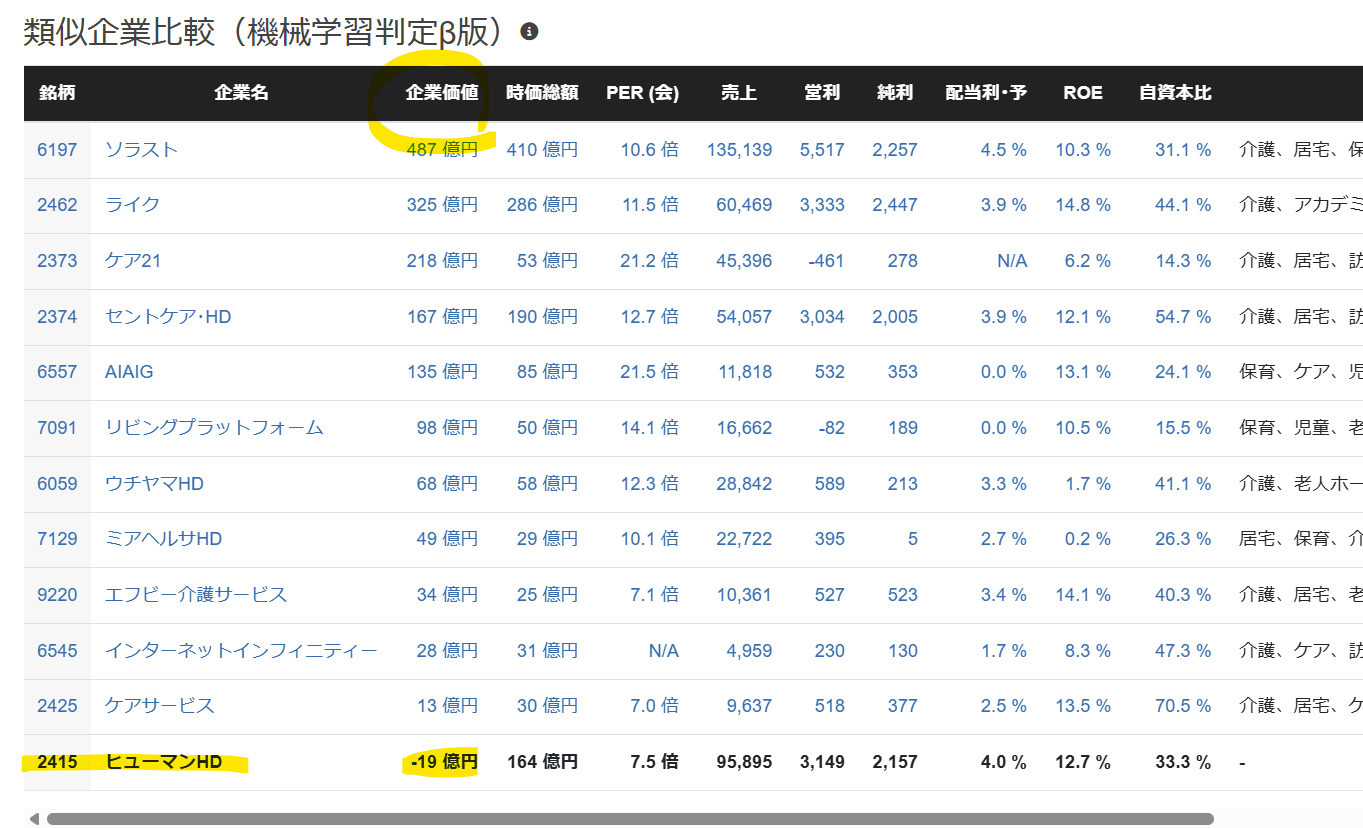Click the horizontal scrollbar thumb
Image resolution: width=1363 pixels, height=828 pixels.
[x=630, y=819]
